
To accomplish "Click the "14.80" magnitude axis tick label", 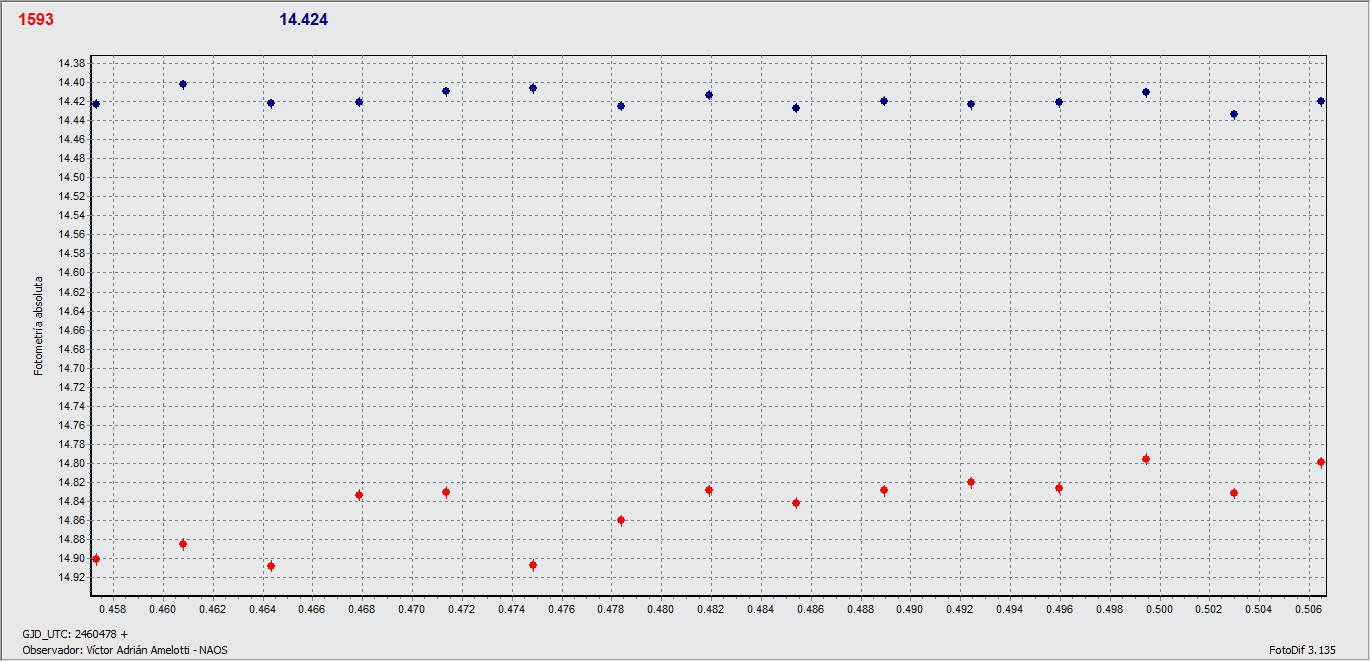I will [x=71, y=463].
